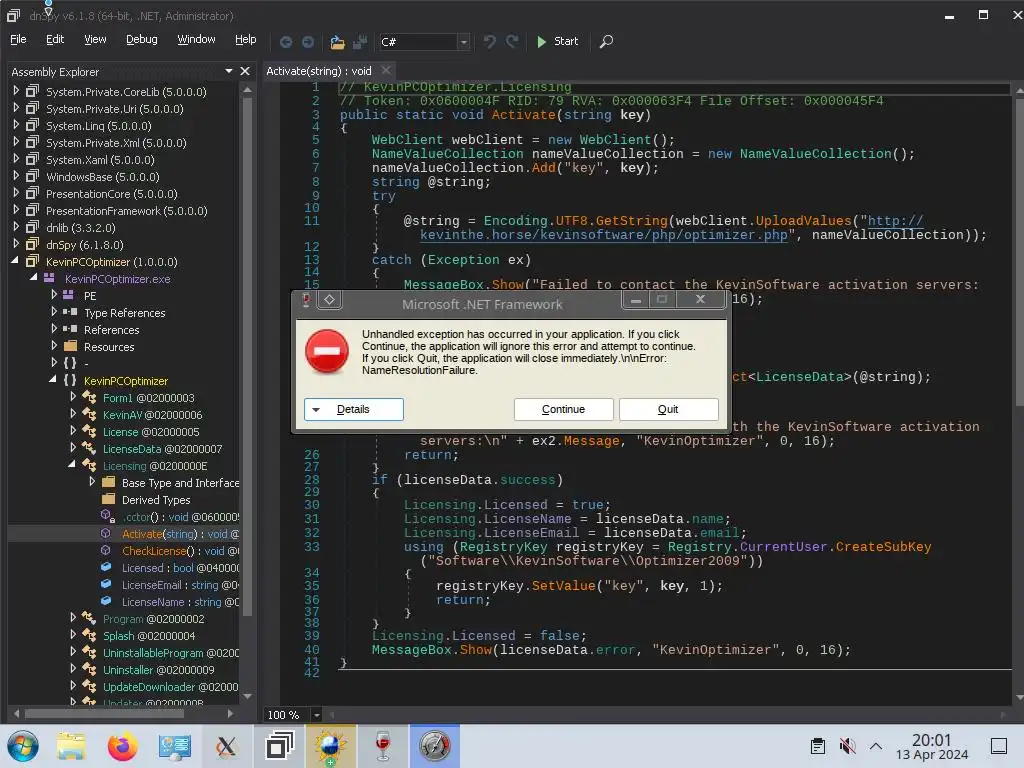Select the KevinAV class
This screenshot has width=1024, height=768.
tap(152, 415)
